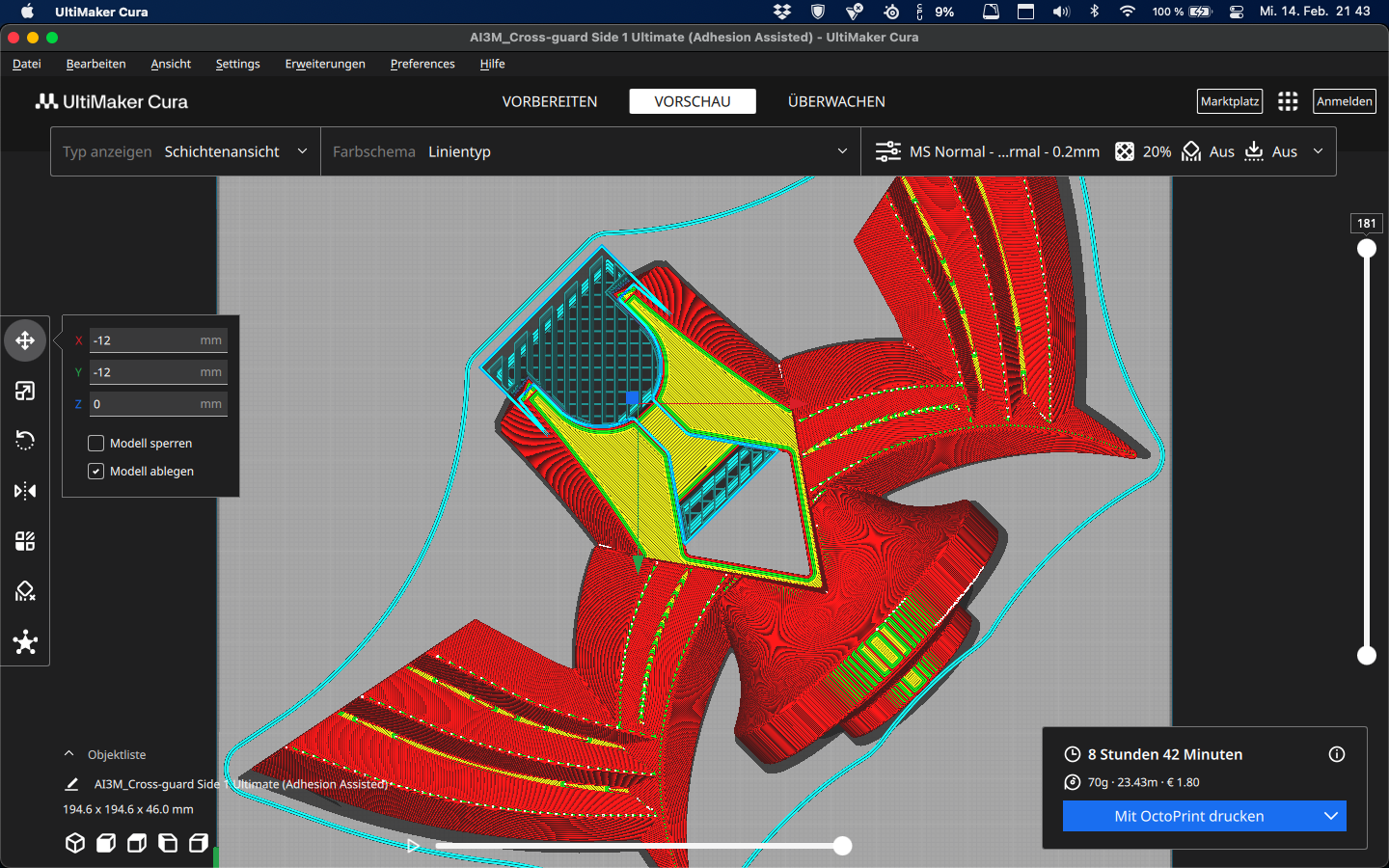Open the Schichtenansicht view type dropdown

(185, 151)
